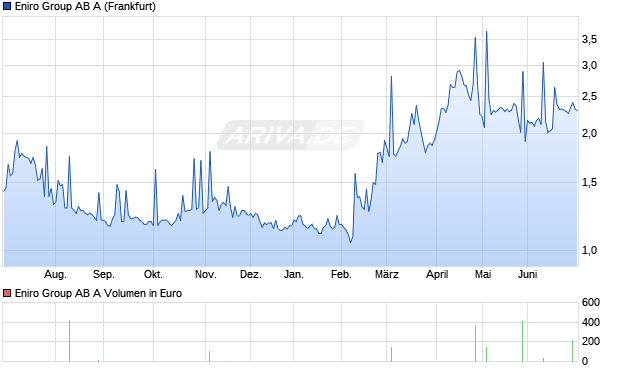Click the 1,5 price axis value

click(x=589, y=182)
